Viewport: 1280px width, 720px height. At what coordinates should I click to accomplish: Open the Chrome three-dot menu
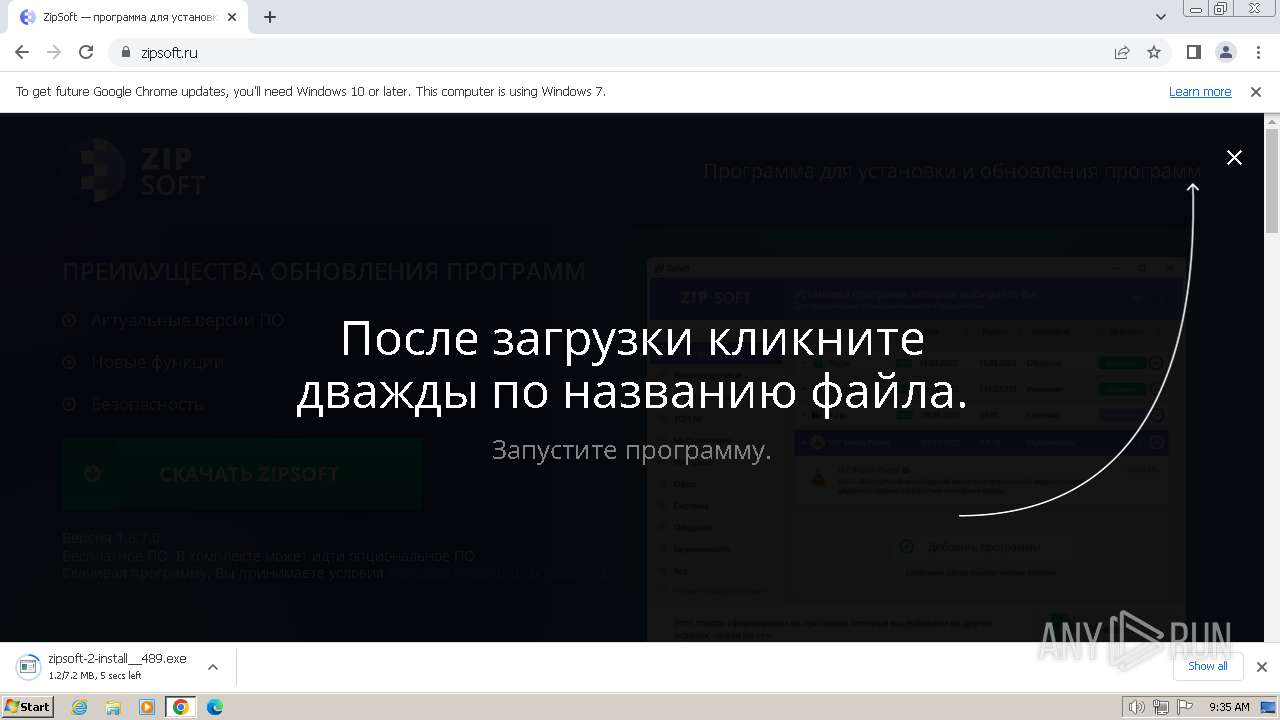tap(1257, 52)
